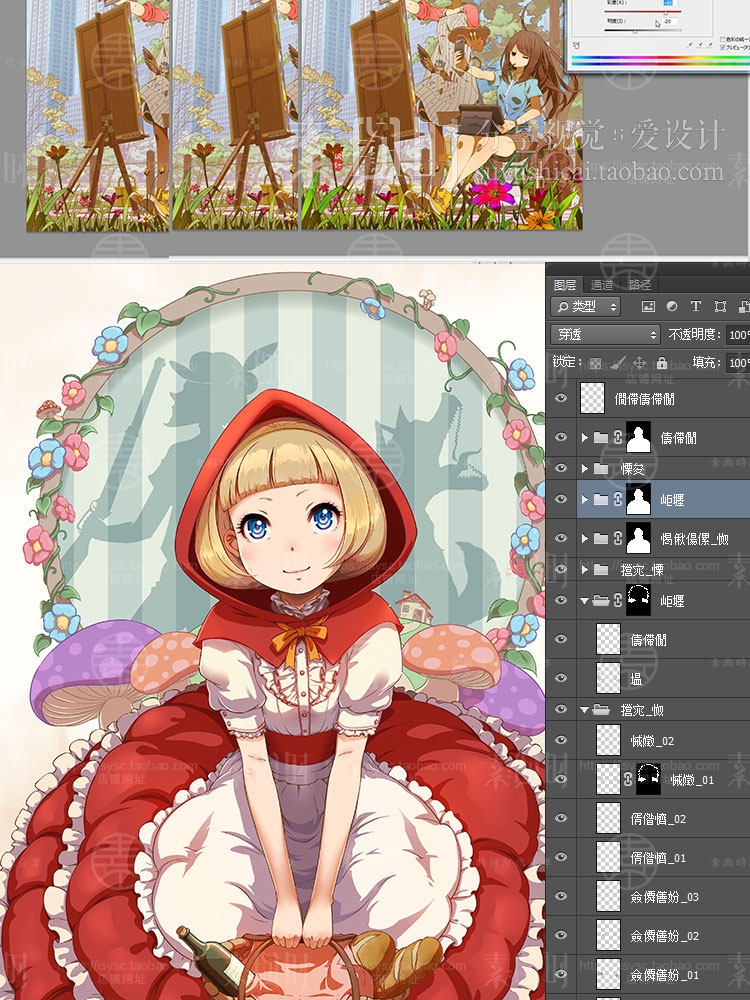The height and width of the screenshot is (1000, 750).
Task: Filter layers by shape layer type
Action: click(720, 307)
